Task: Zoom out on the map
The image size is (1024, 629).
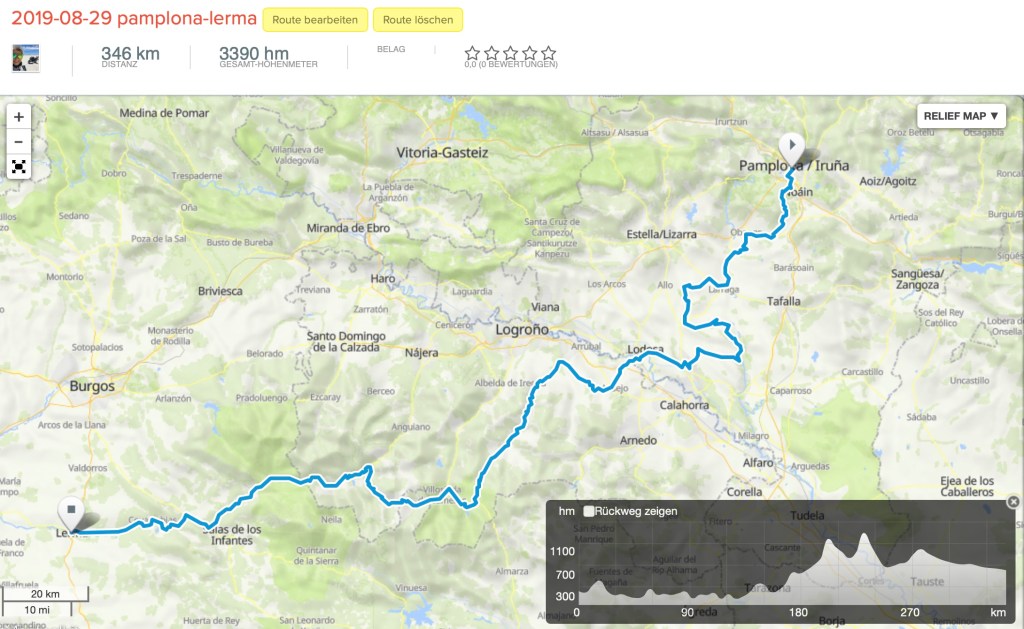Action: click(x=19, y=142)
